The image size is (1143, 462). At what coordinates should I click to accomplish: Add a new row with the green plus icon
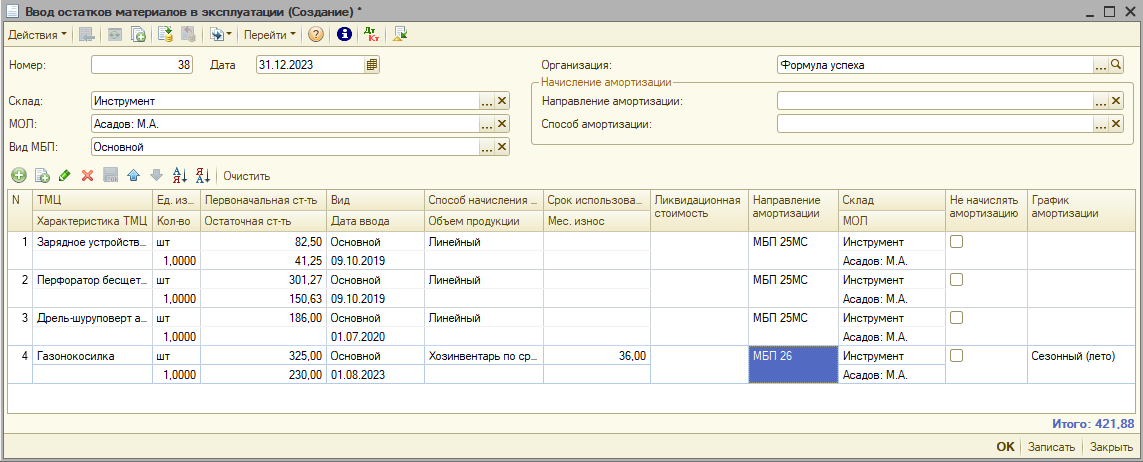pyautogui.click(x=18, y=176)
